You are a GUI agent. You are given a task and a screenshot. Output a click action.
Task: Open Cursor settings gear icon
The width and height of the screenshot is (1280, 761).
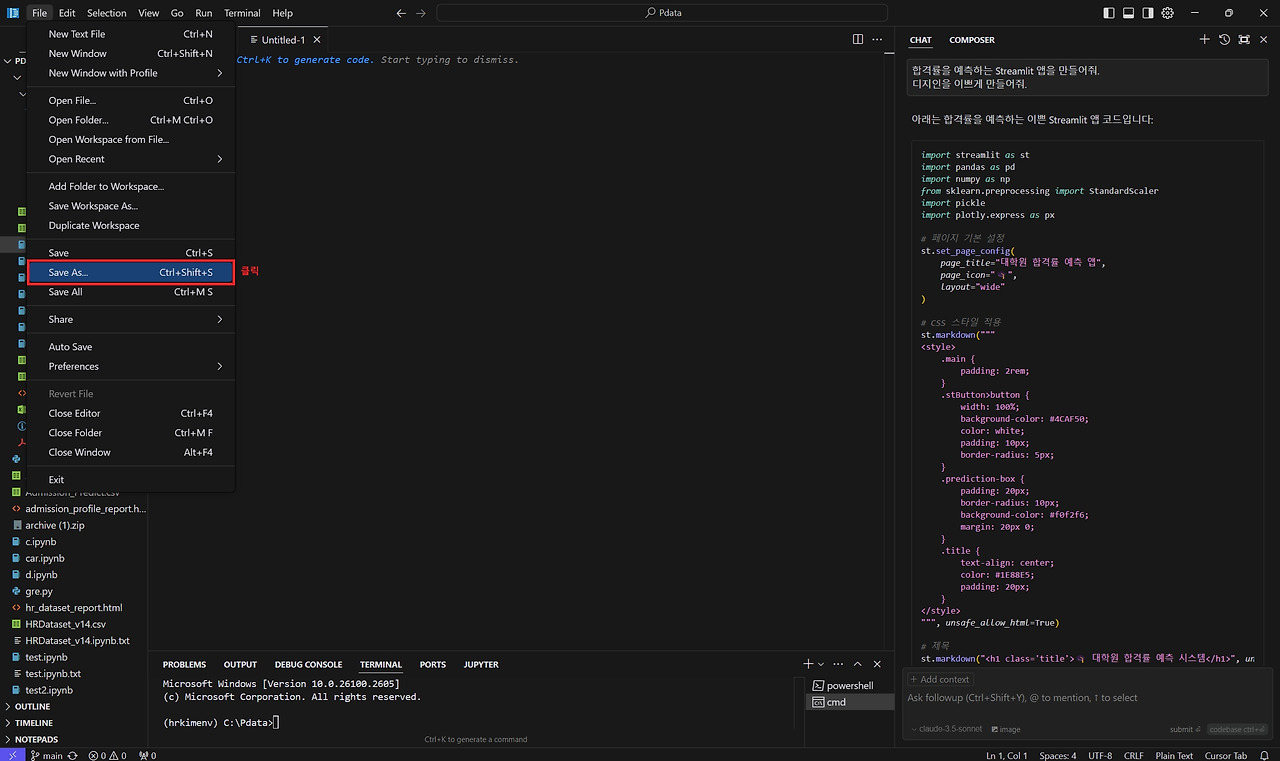[1167, 13]
